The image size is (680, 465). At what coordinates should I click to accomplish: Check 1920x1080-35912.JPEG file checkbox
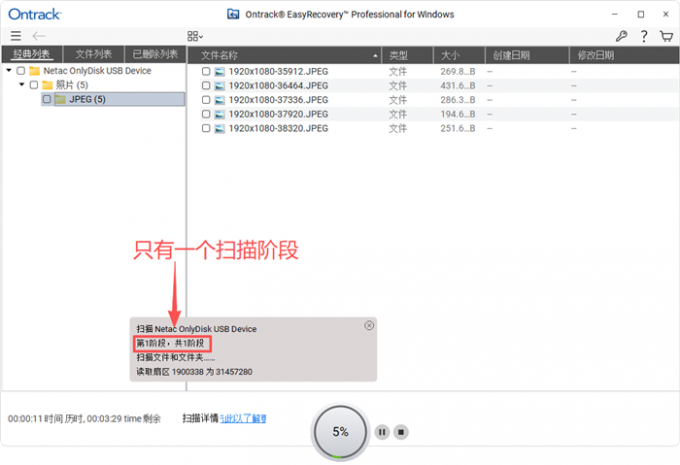[x=206, y=71]
